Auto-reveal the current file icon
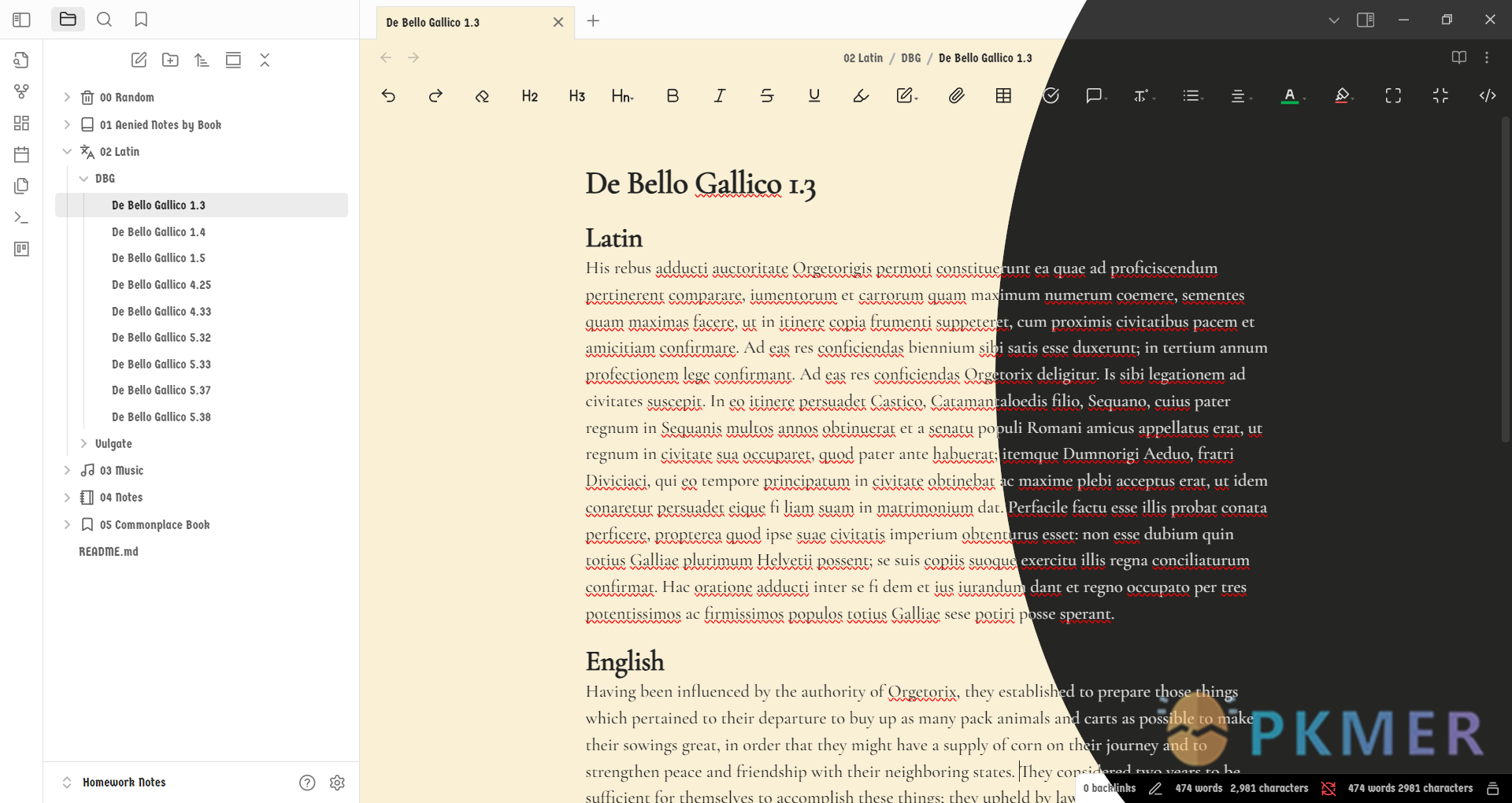Screen dimensions: 1512x803 point(233,60)
